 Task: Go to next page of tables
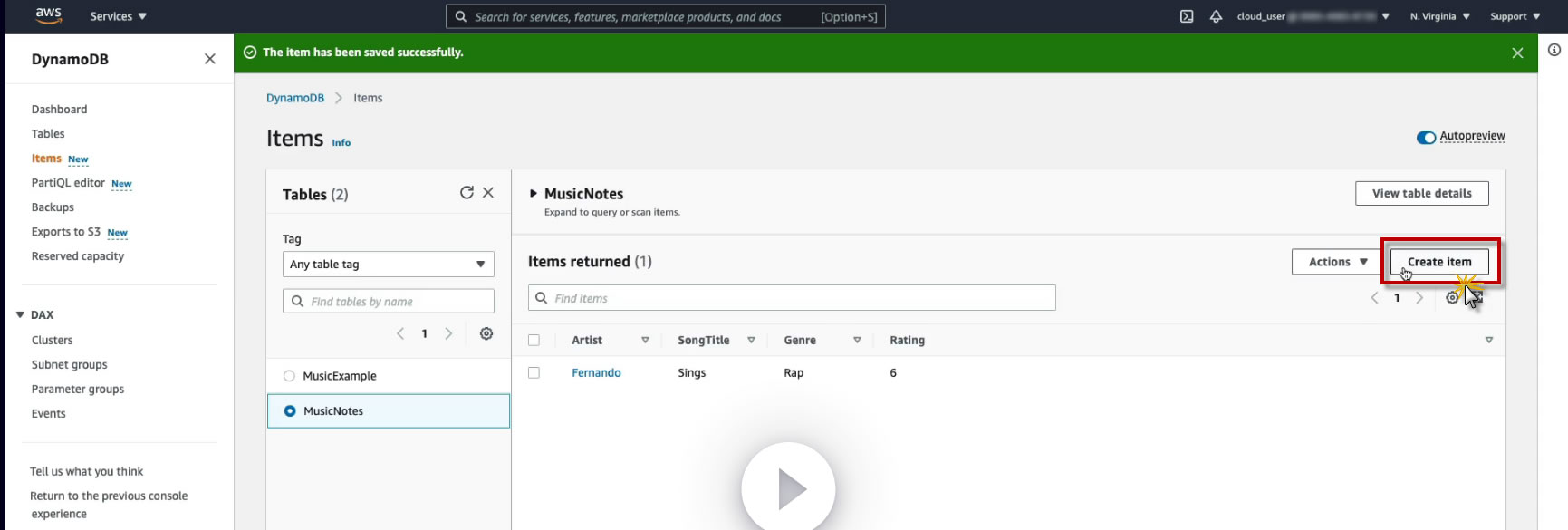tap(448, 333)
